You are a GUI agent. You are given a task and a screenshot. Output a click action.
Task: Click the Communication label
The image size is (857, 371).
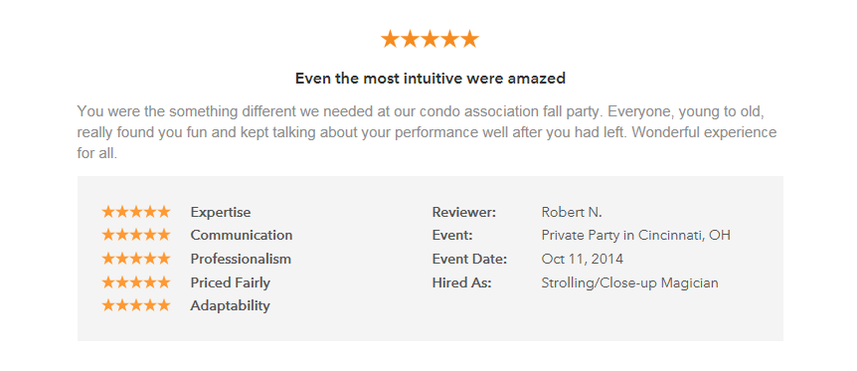242,235
